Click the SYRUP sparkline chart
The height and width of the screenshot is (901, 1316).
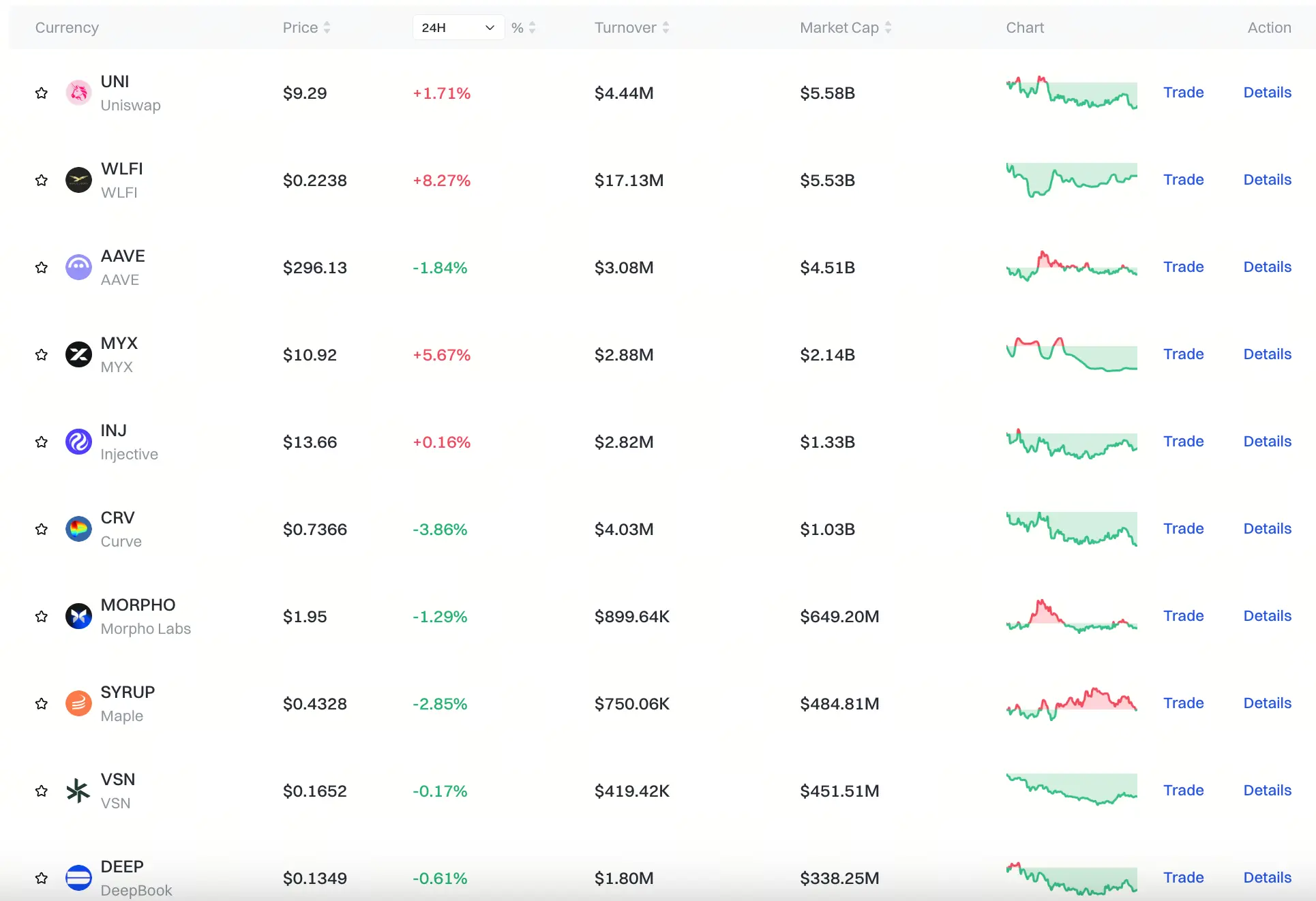tap(1072, 703)
